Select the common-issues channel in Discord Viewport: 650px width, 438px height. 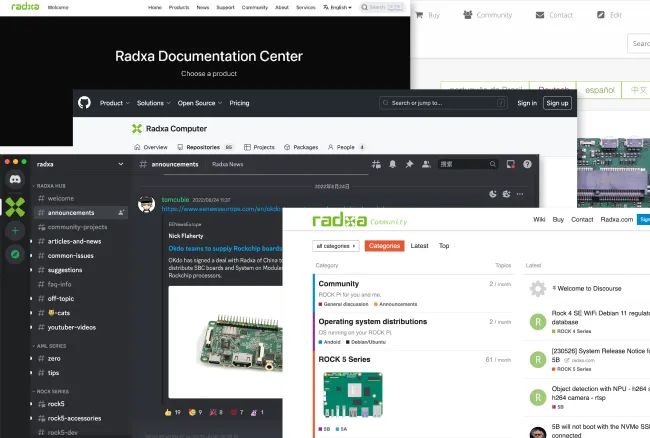point(70,256)
